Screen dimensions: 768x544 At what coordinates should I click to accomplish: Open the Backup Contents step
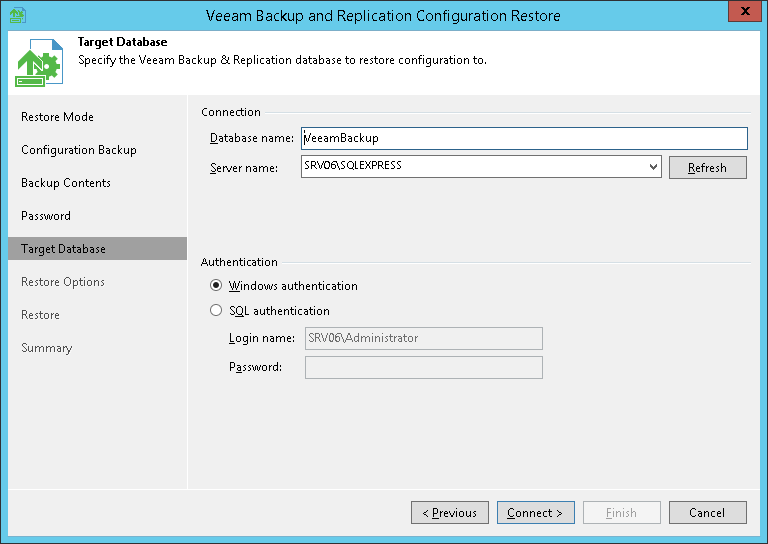click(66, 183)
